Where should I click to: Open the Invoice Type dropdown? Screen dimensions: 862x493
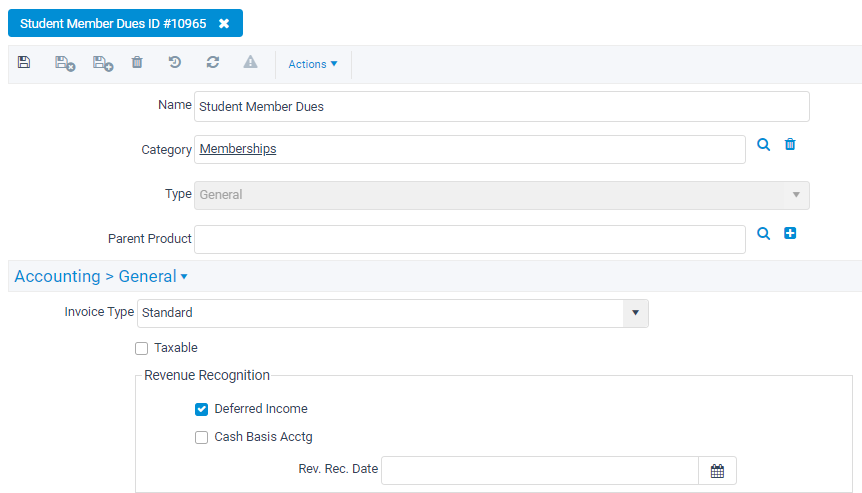pos(393,313)
